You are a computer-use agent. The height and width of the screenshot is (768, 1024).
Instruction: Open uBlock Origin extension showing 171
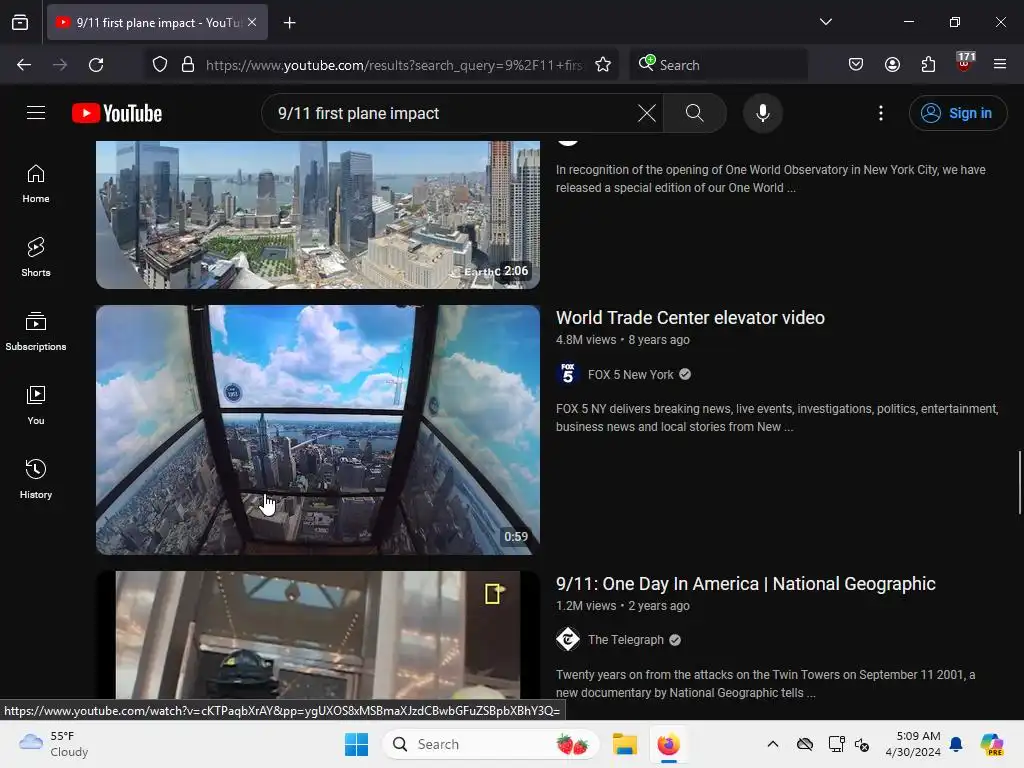[964, 63]
